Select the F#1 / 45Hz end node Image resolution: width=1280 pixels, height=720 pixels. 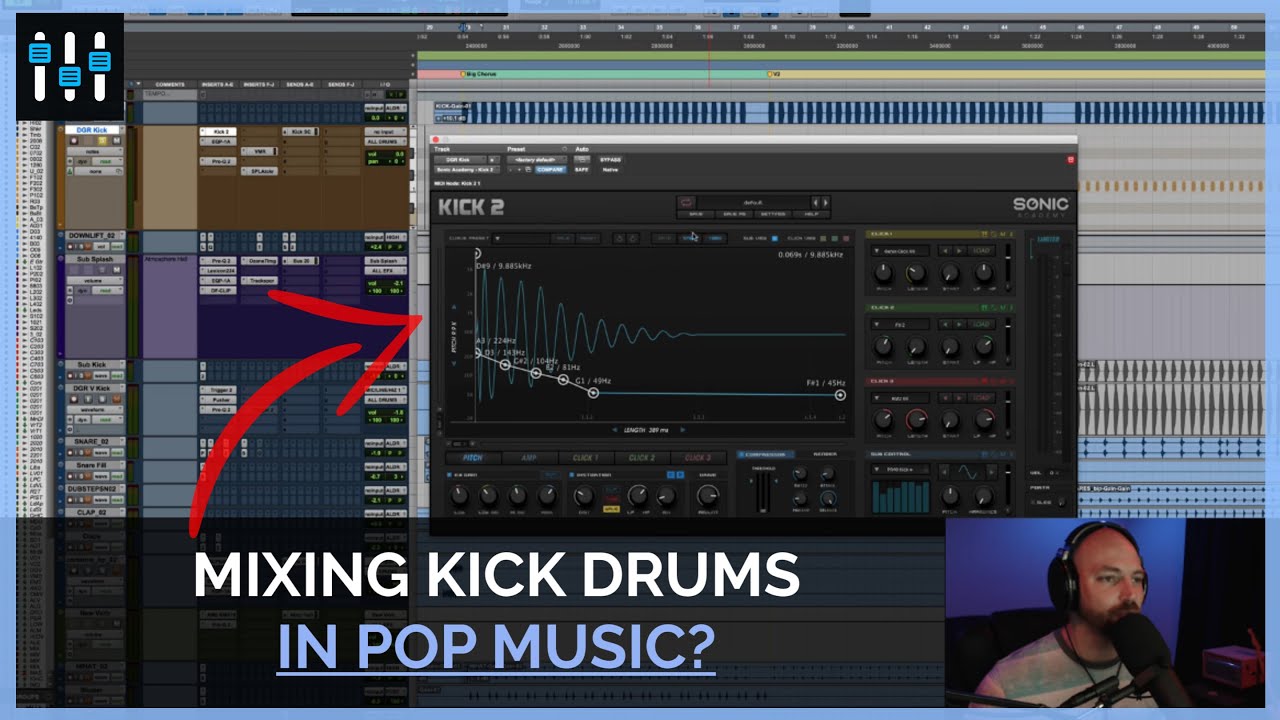[840, 395]
